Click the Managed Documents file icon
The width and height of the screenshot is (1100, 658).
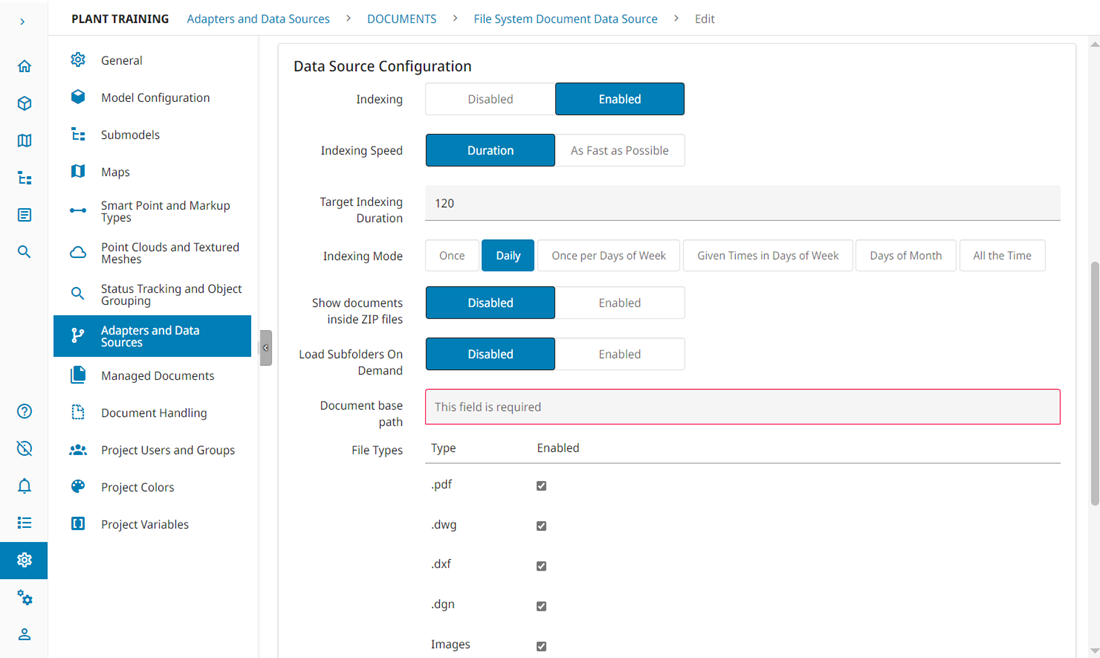(x=78, y=375)
